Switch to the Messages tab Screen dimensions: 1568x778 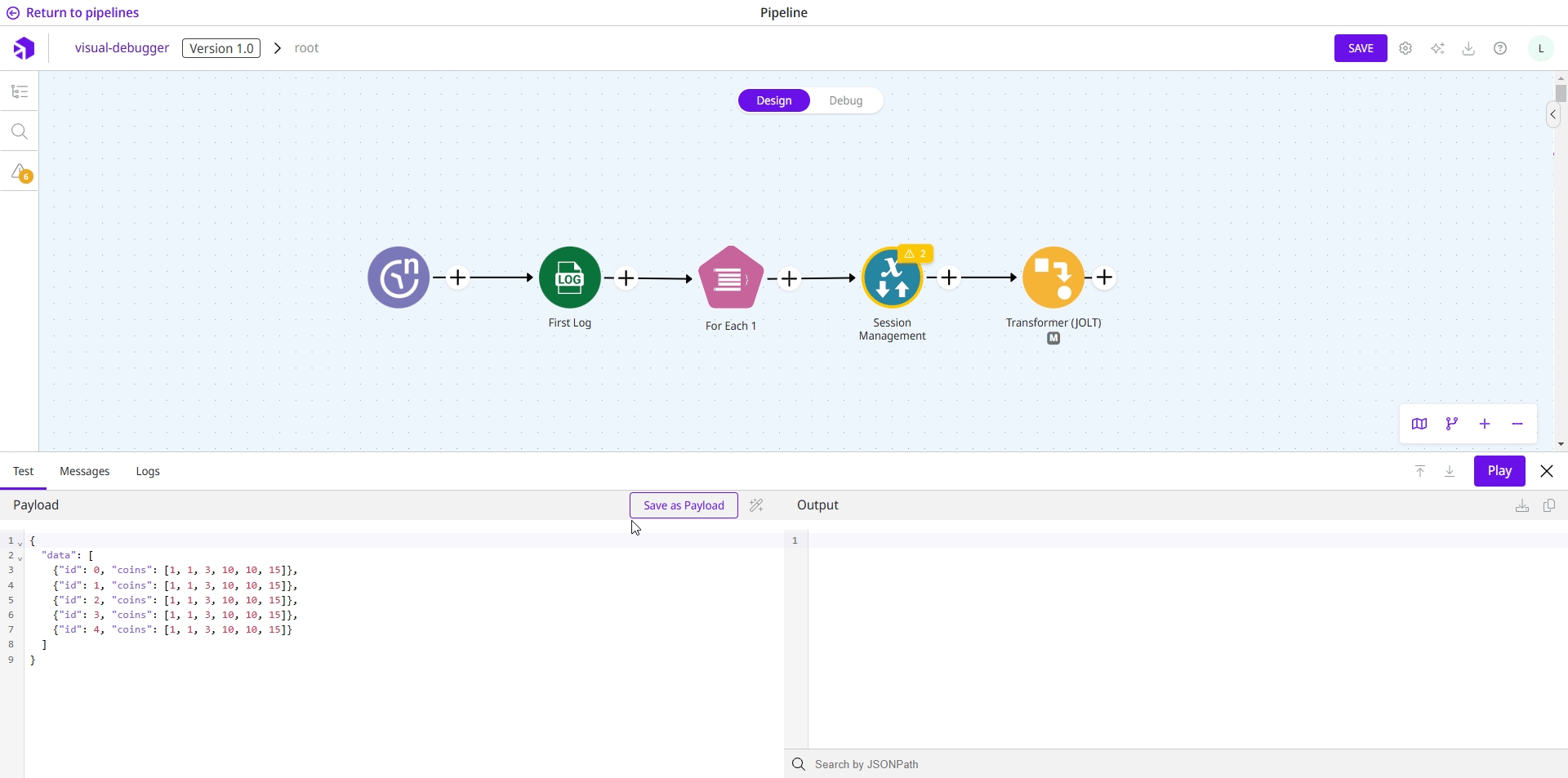point(84,471)
